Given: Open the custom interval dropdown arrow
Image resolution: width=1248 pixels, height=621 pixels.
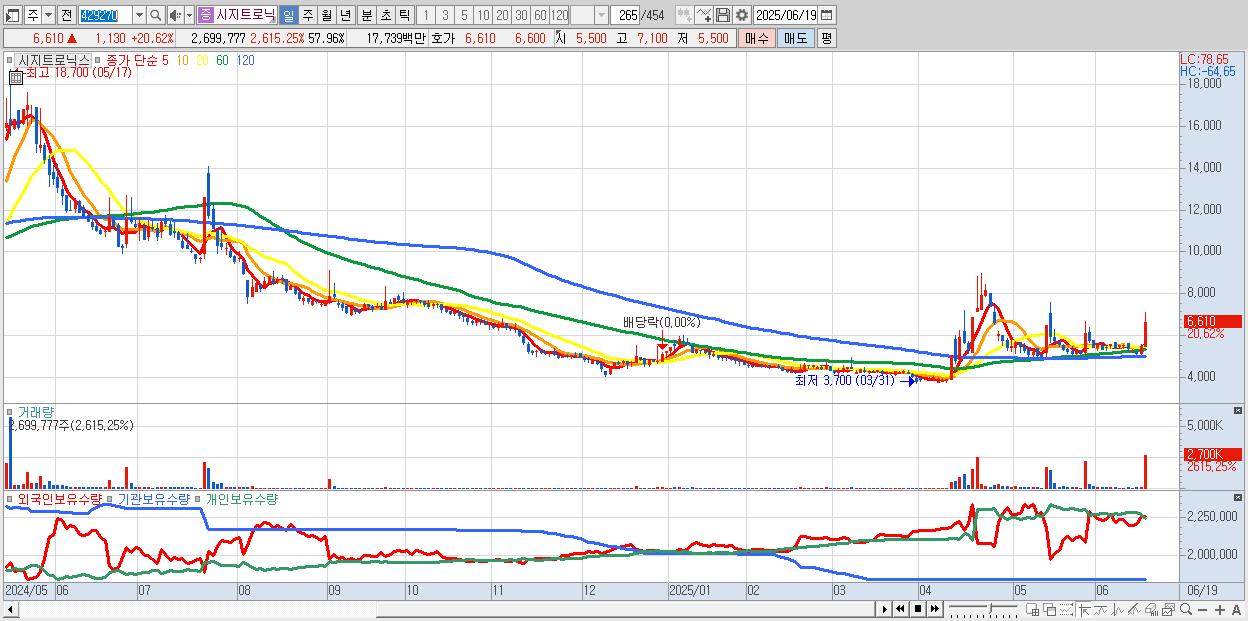Looking at the screenshot, I should click(601, 15).
